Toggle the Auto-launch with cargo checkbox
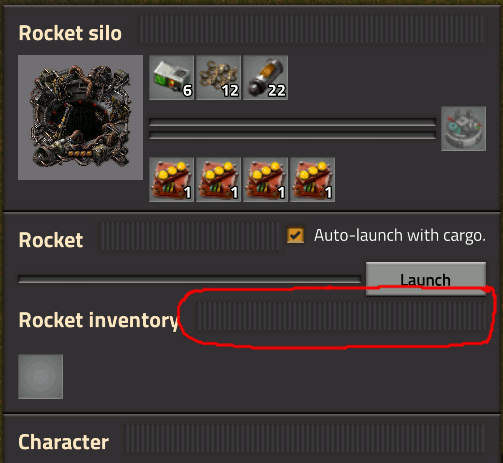This screenshot has height=463, width=503. [295, 235]
